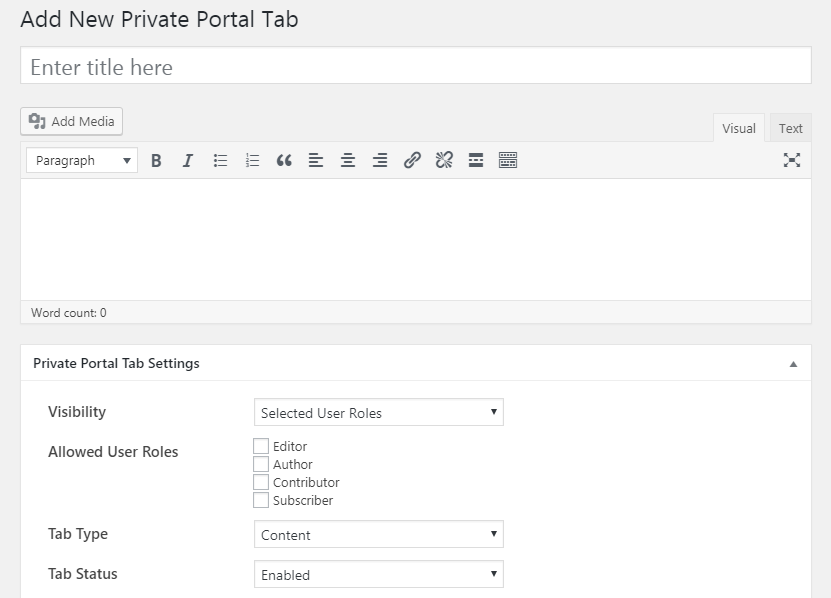The width and height of the screenshot is (831, 598).
Task: Toggle italic text formatting
Action: click(188, 160)
